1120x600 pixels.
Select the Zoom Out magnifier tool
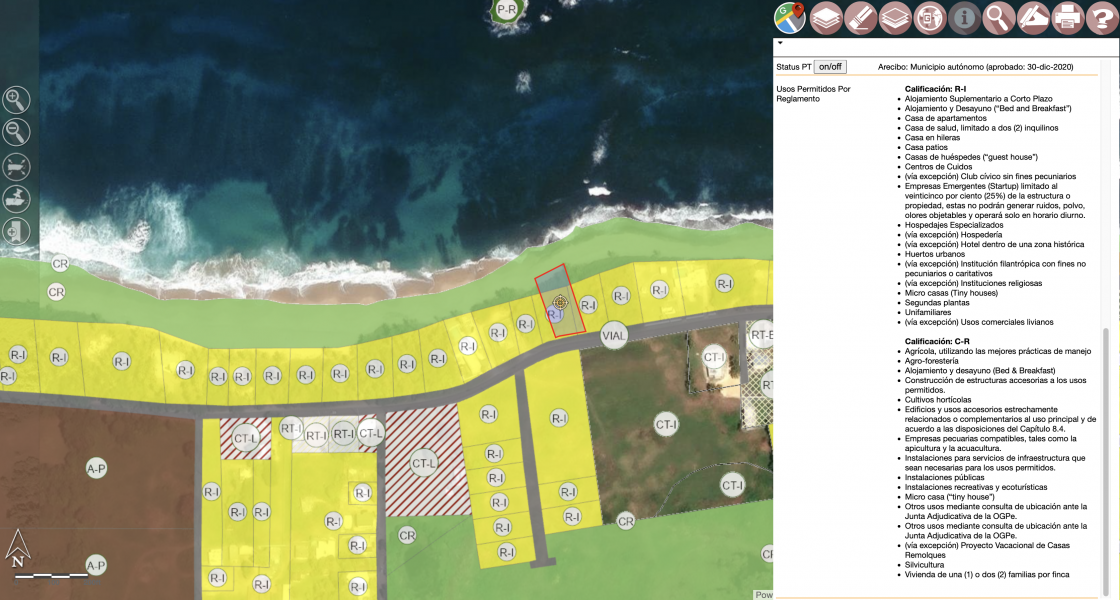pos(16,132)
